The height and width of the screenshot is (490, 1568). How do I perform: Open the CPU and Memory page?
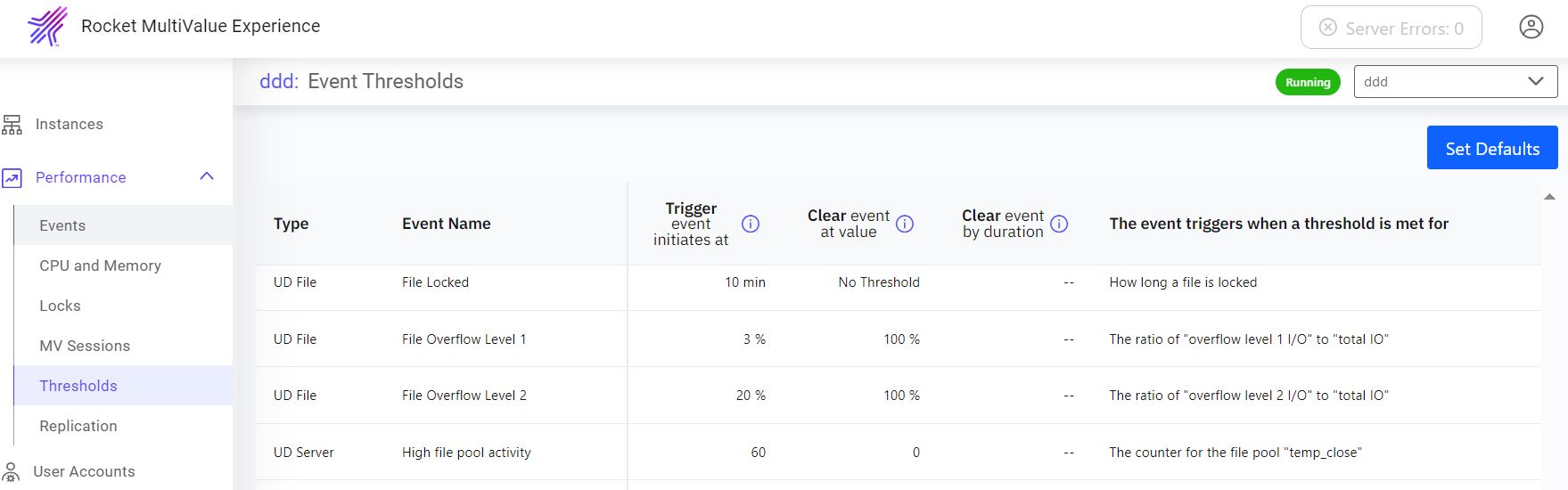click(100, 265)
